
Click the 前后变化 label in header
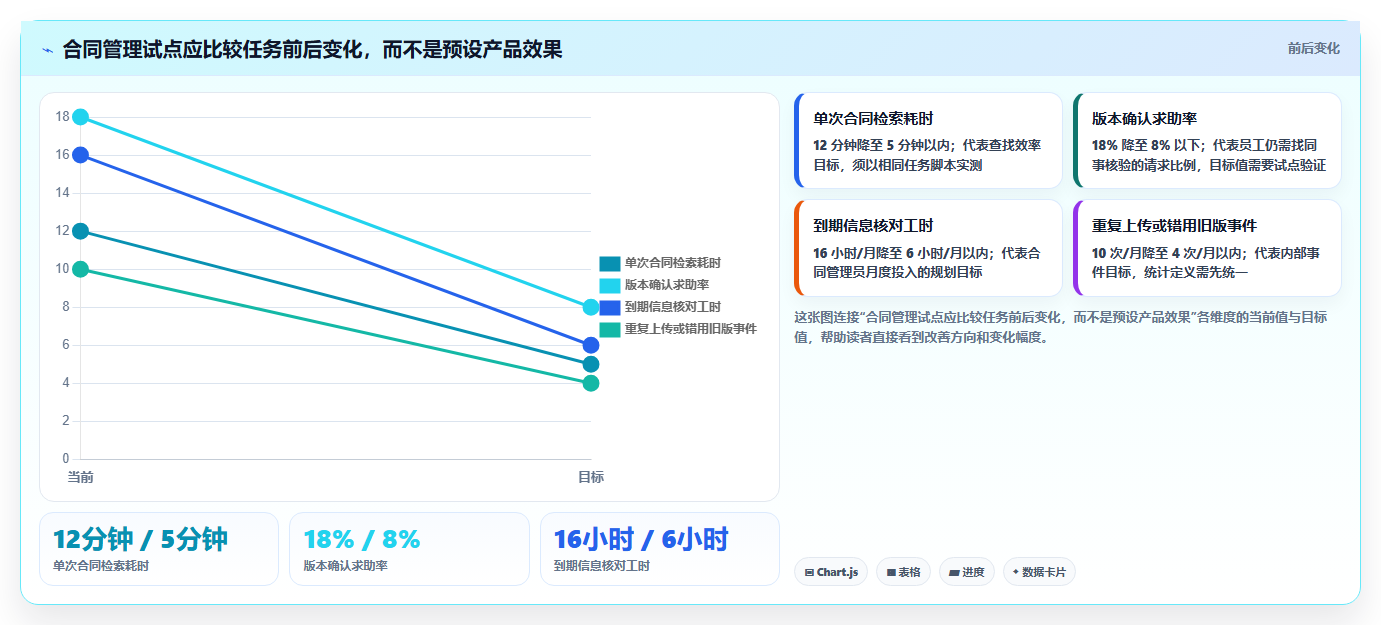point(1313,48)
